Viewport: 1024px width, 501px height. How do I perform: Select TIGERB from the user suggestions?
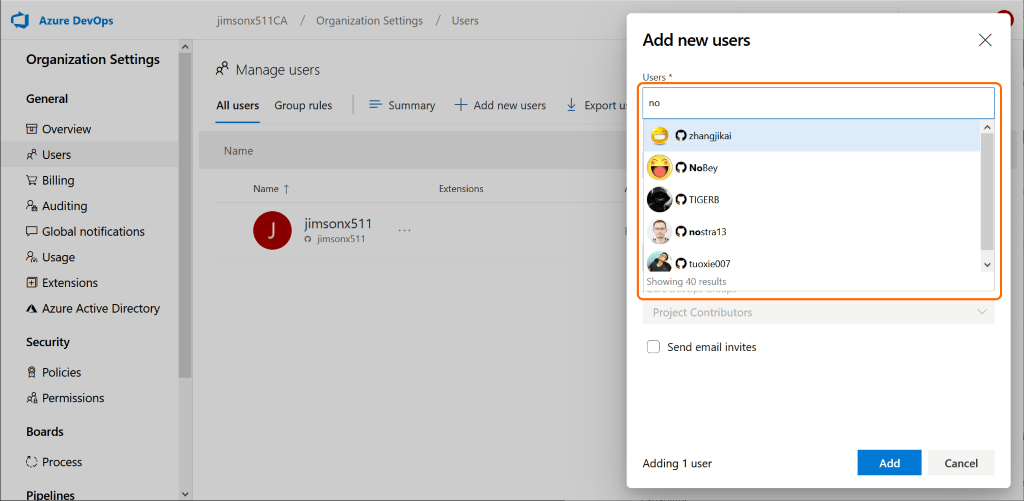coord(812,200)
